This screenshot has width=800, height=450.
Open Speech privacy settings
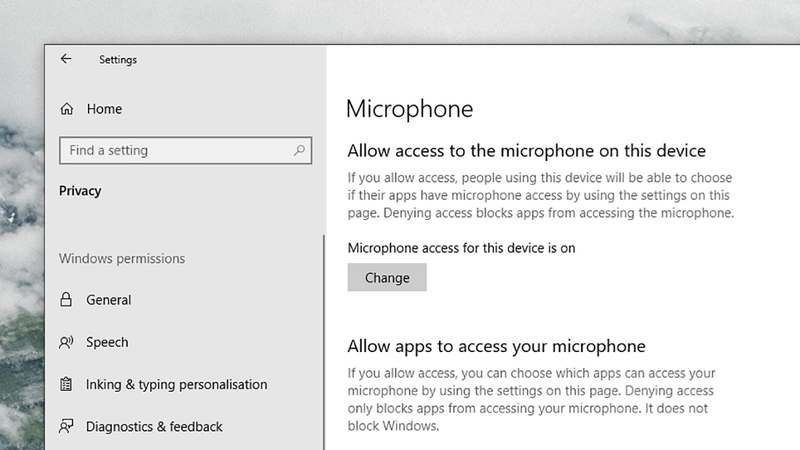[107, 342]
